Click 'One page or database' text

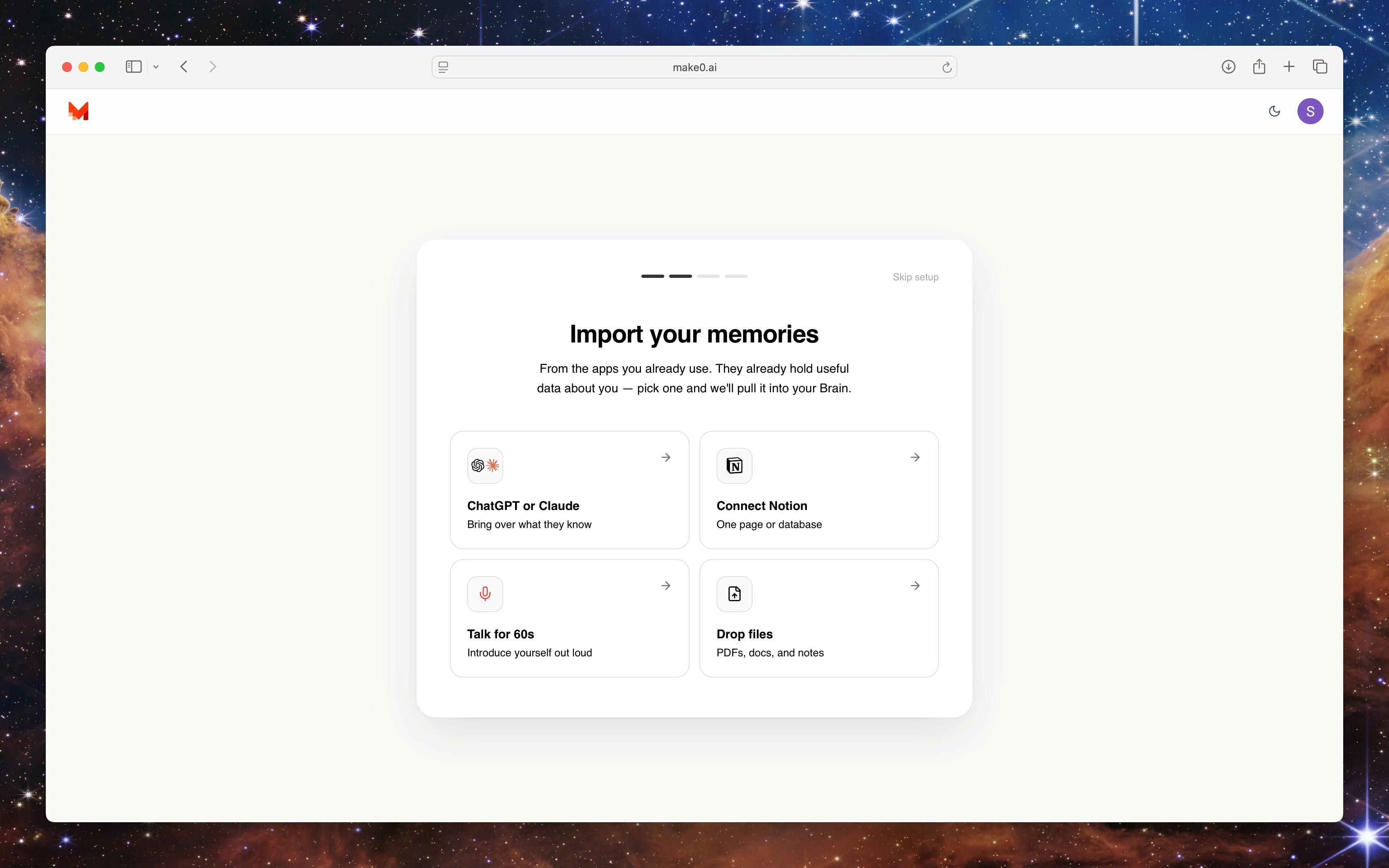[x=769, y=524]
